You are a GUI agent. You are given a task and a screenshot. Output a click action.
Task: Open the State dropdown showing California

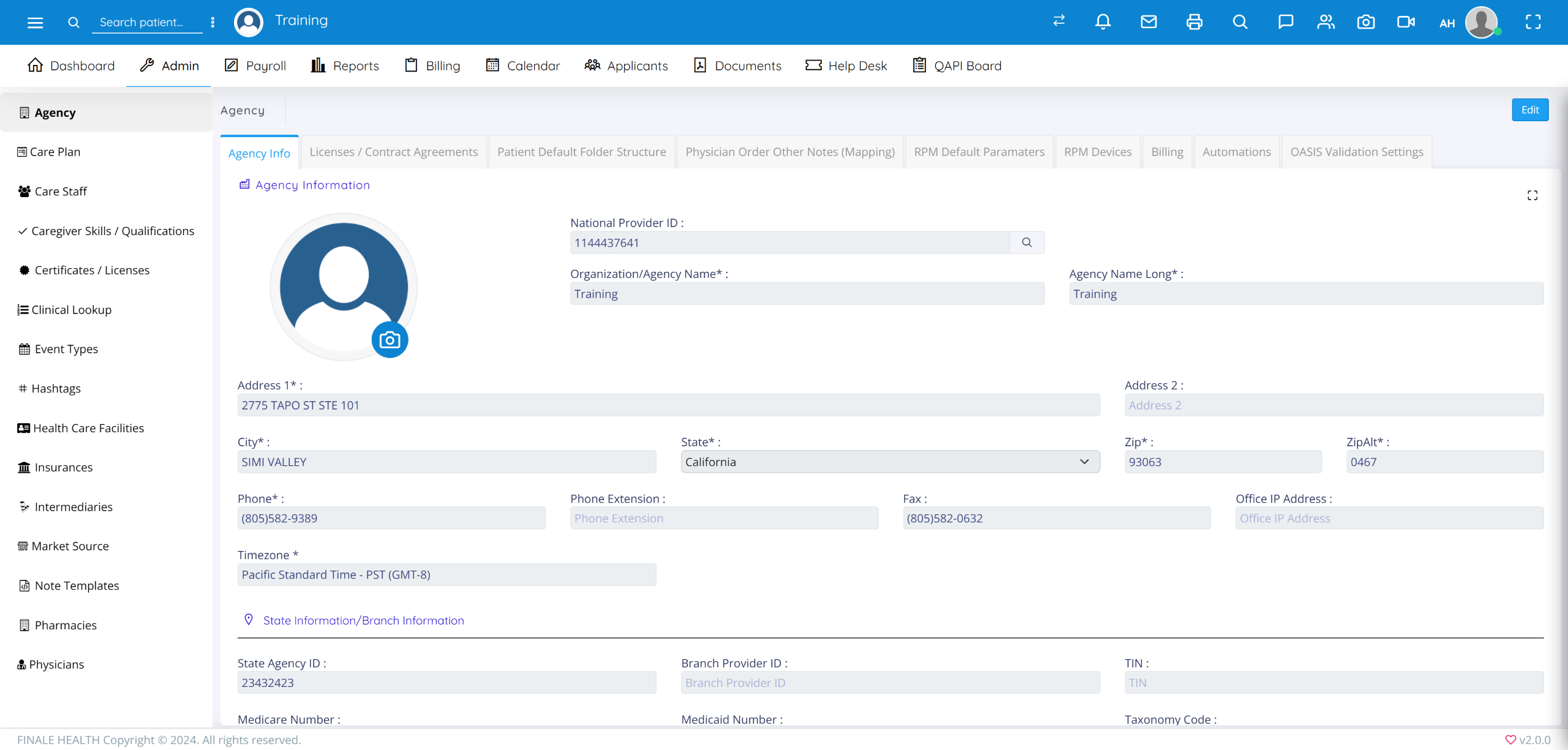point(889,462)
